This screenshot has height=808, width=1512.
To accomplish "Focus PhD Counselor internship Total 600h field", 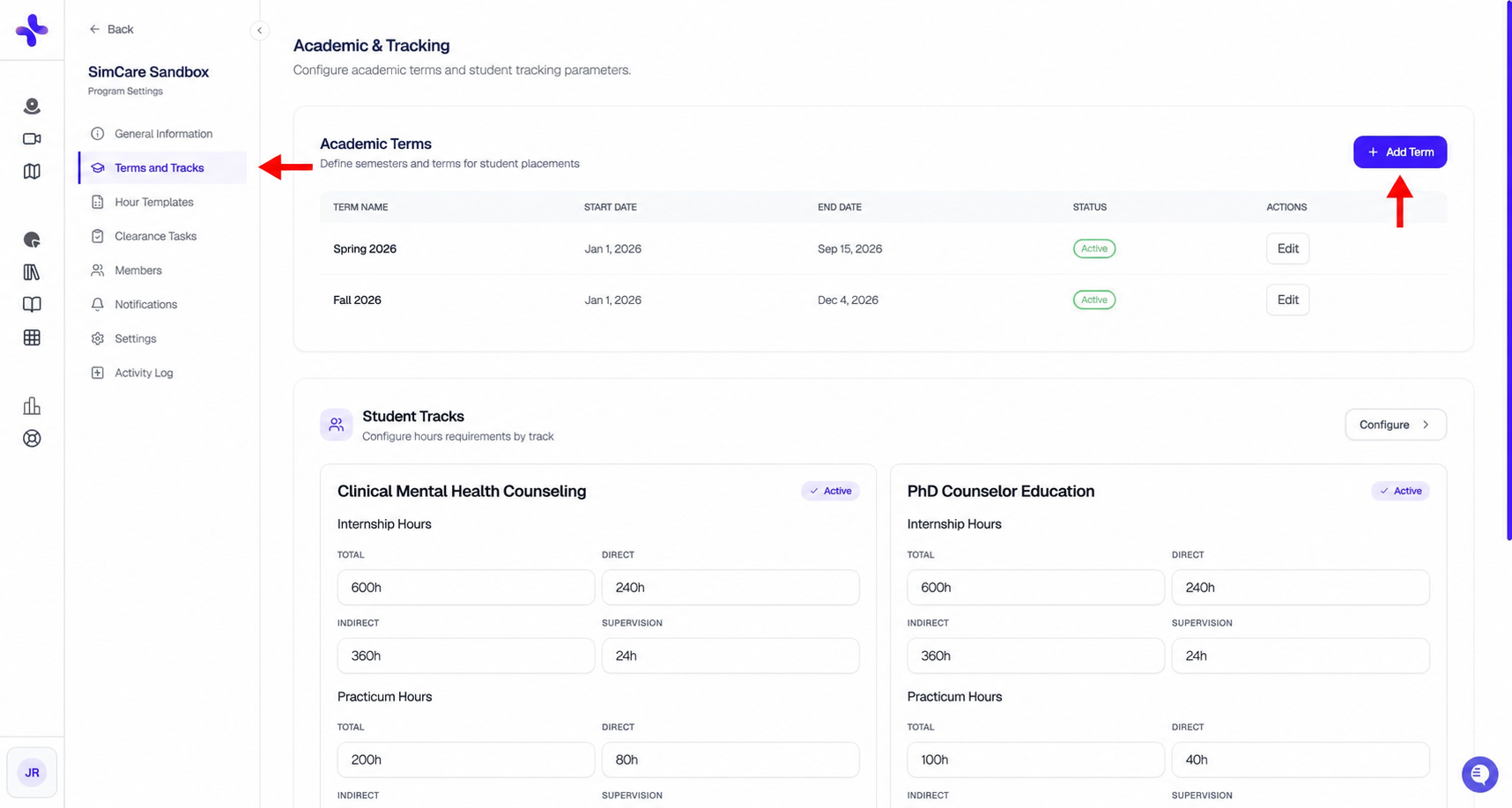I will point(1036,588).
